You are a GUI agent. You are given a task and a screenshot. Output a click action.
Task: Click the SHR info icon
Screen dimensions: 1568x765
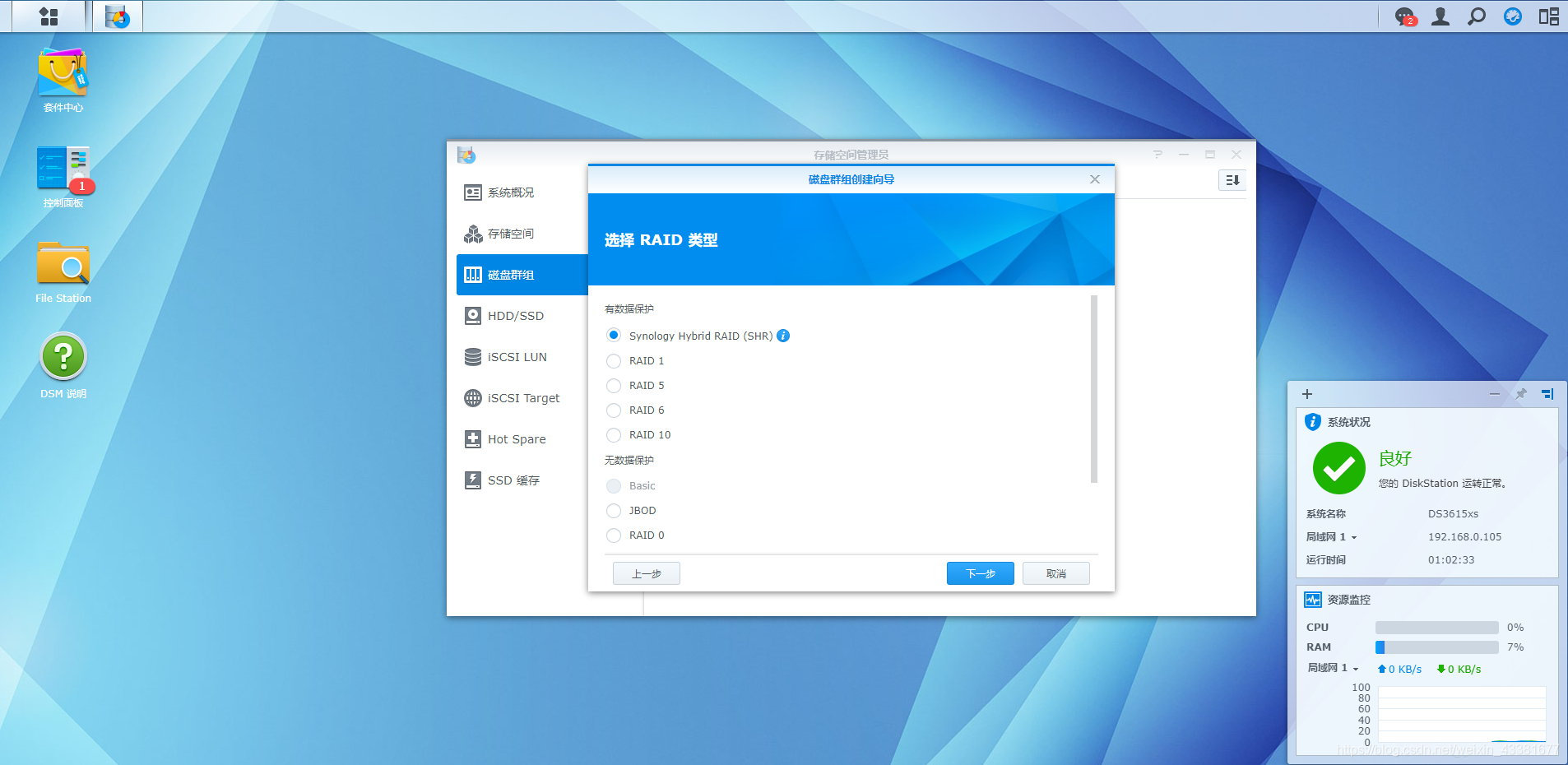click(x=783, y=336)
